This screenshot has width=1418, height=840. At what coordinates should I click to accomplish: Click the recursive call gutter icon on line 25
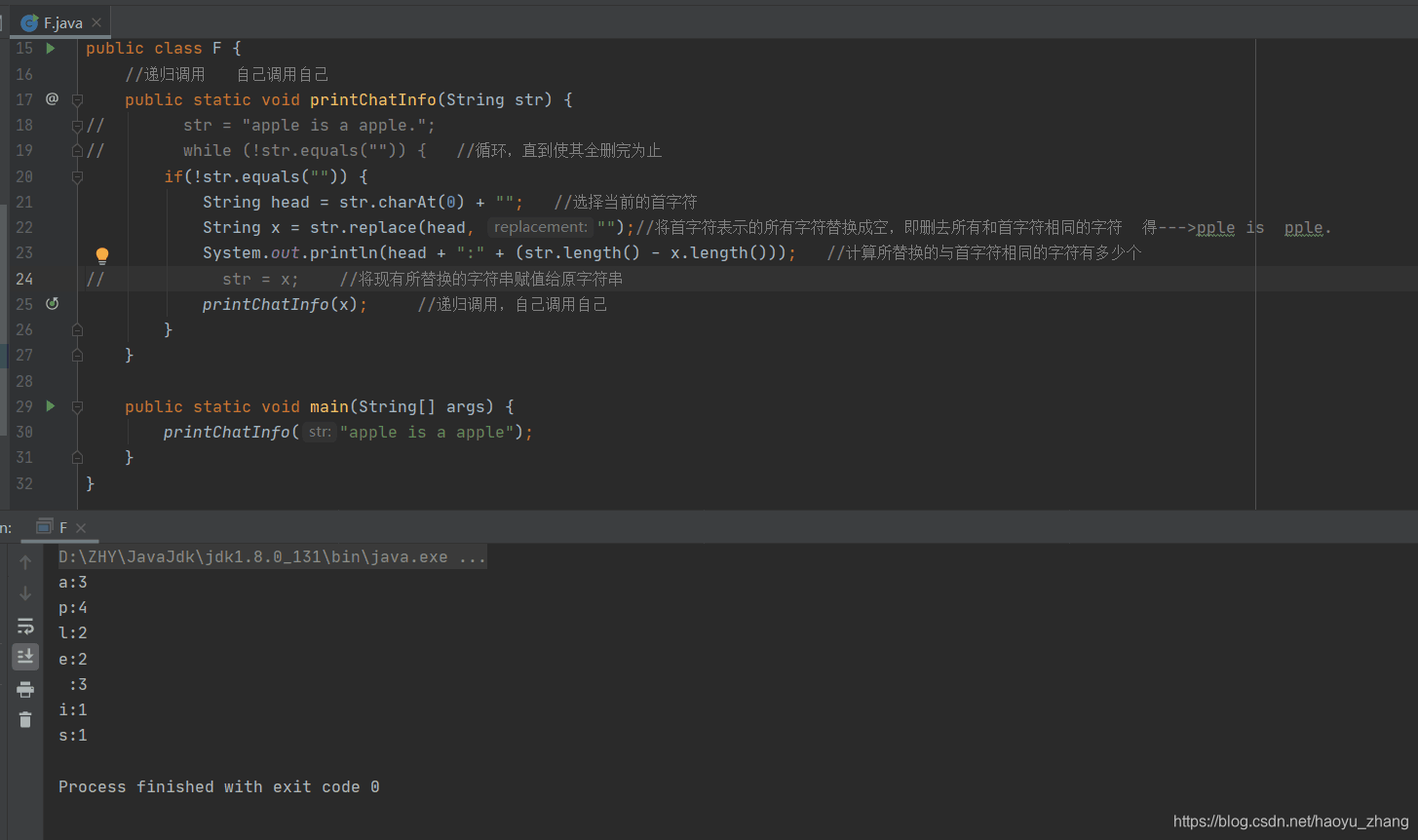pos(52,304)
